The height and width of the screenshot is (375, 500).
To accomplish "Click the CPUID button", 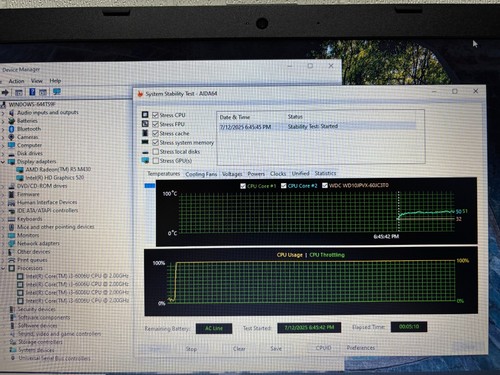I will pos(323,348).
